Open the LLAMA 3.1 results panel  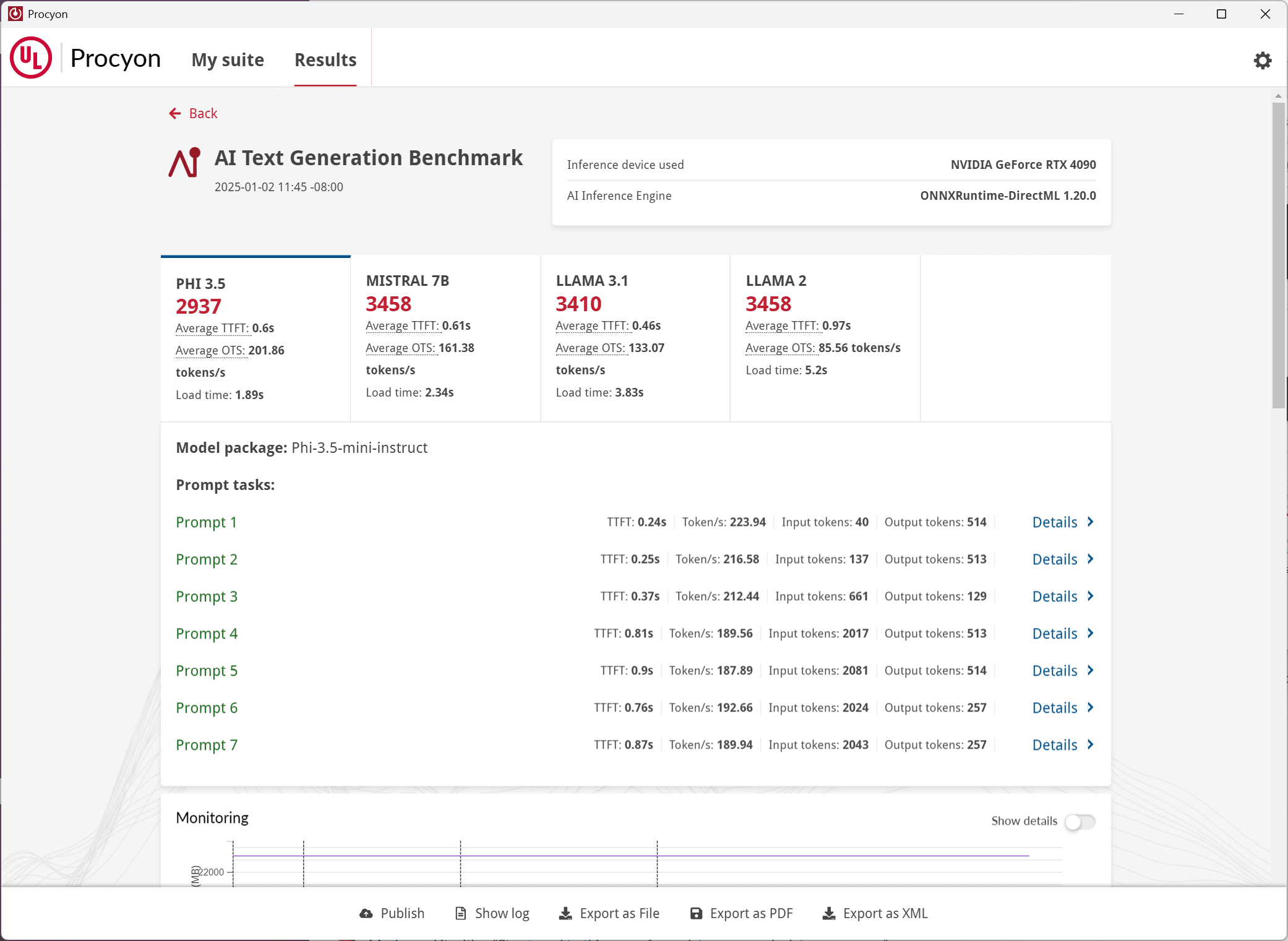click(635, 338)
